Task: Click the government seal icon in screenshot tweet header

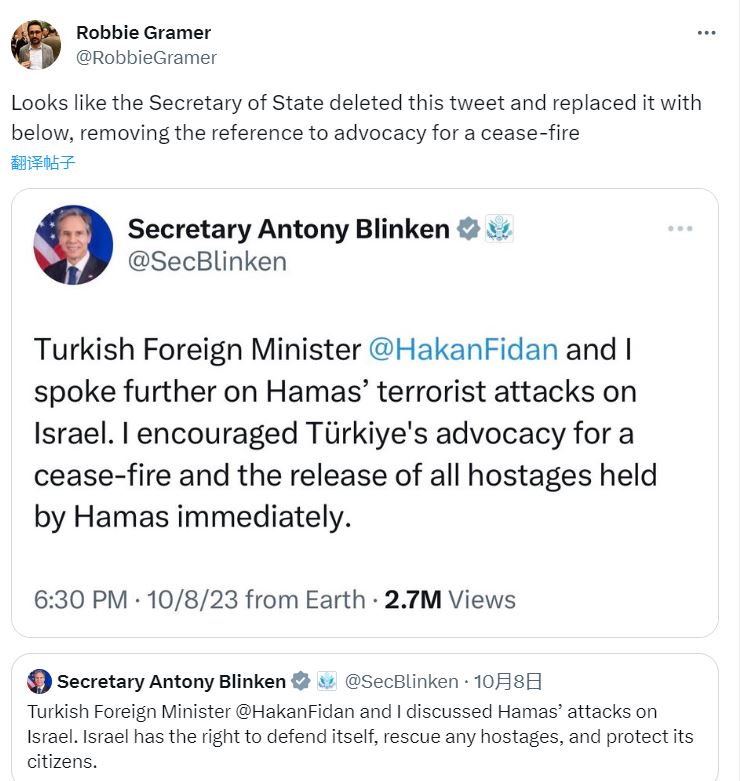Action: click(499, 229)
